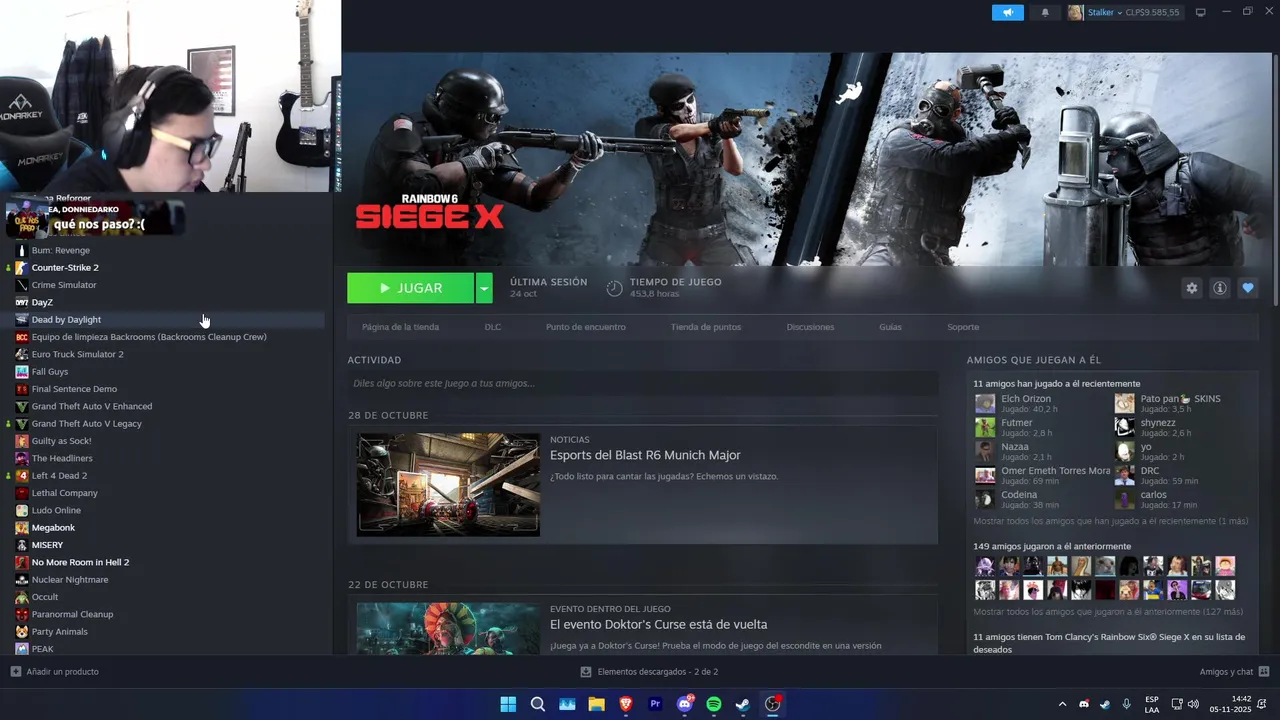Select Fall Guys in library
Image resolution: width=1280 pixels, height=720 pixels.
click(50, 372)
